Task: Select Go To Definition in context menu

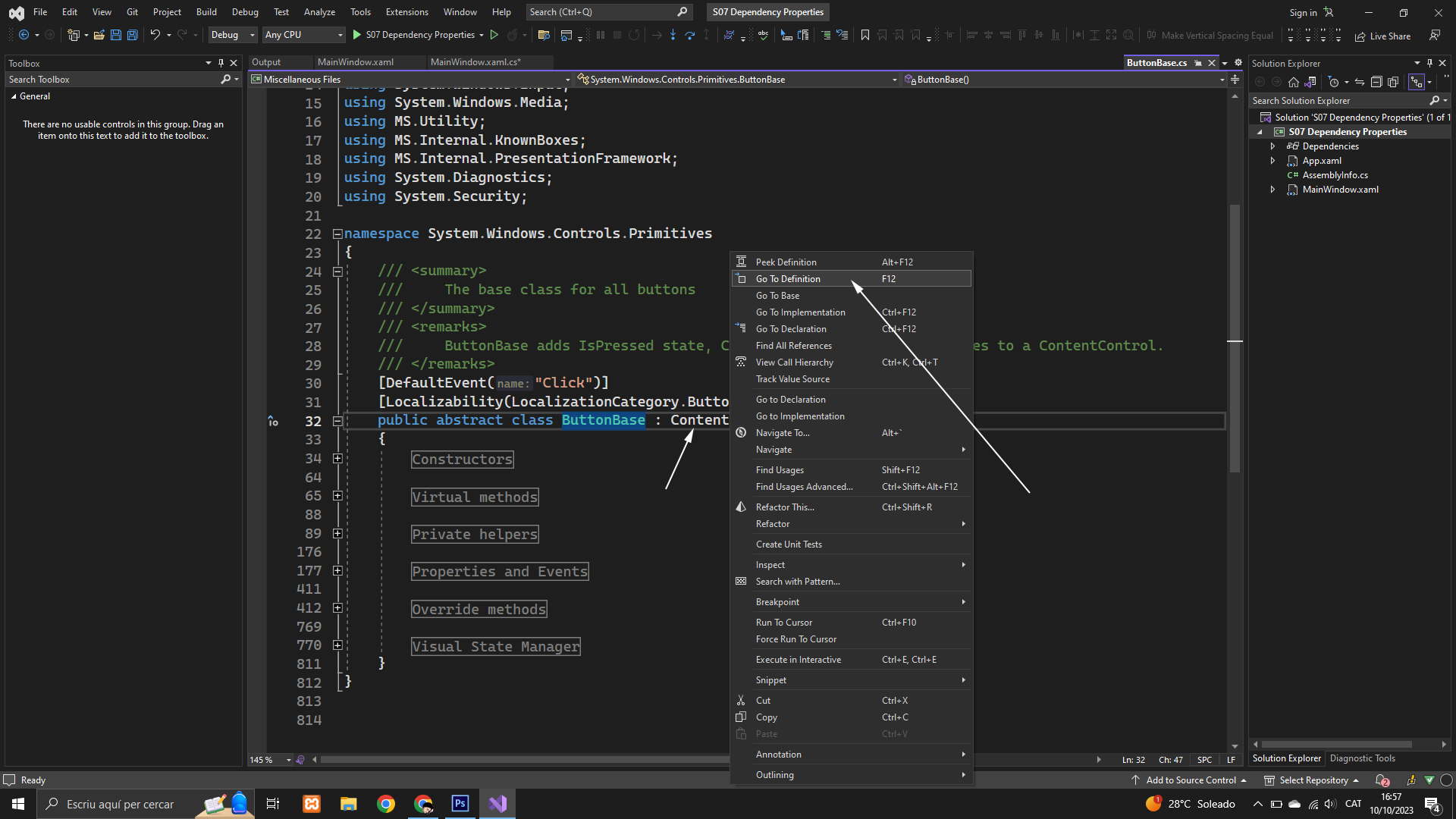Action: click(788, 279)
